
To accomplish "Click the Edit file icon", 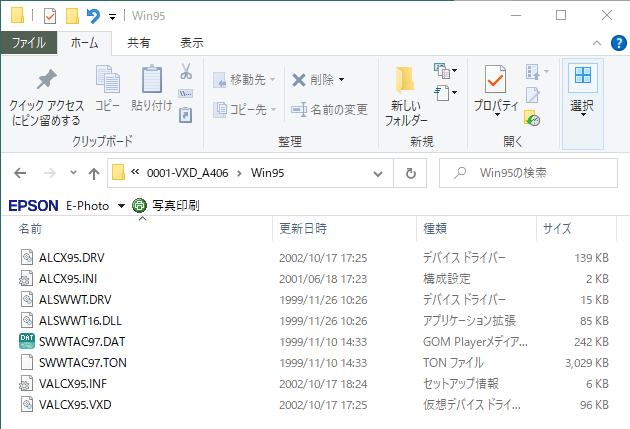I will 533,95.
